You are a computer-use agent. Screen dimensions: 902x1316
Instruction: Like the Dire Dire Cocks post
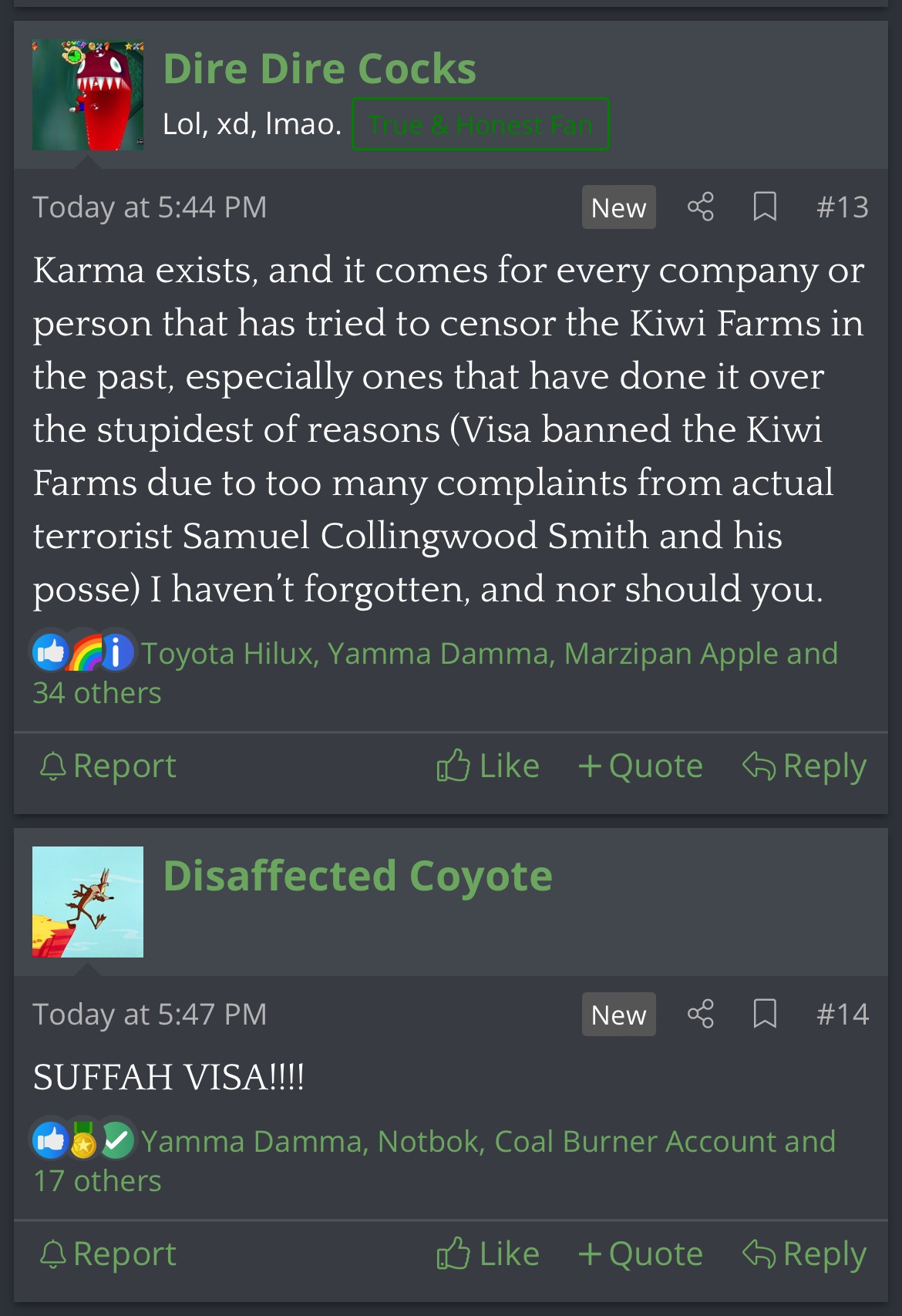(x=488, y=766)
